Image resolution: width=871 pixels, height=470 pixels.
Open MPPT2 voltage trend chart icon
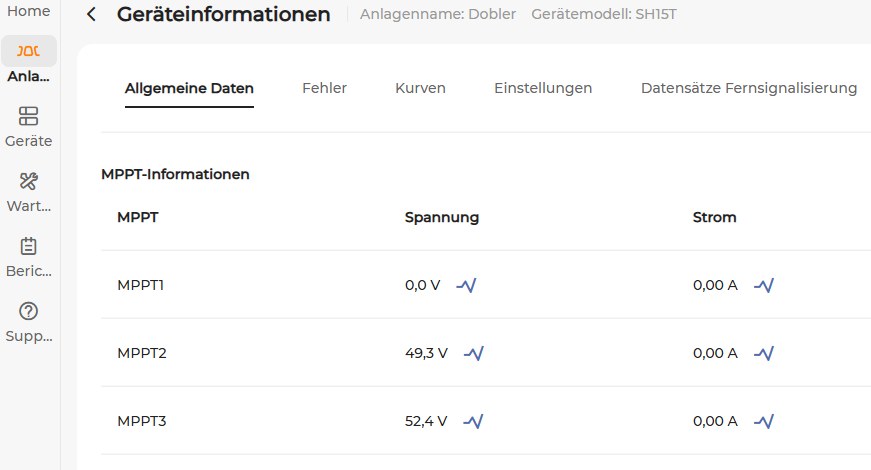coord(474,353)
